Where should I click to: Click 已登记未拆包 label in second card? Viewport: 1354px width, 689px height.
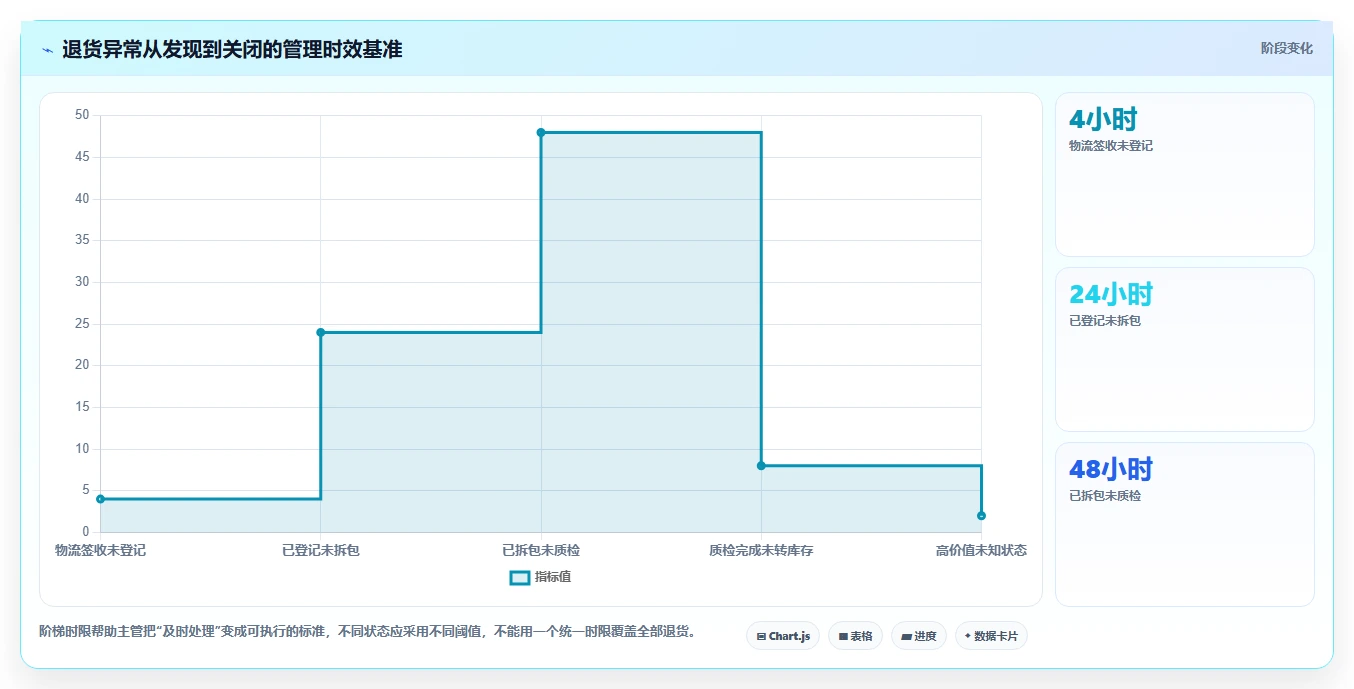(1105, 321)
